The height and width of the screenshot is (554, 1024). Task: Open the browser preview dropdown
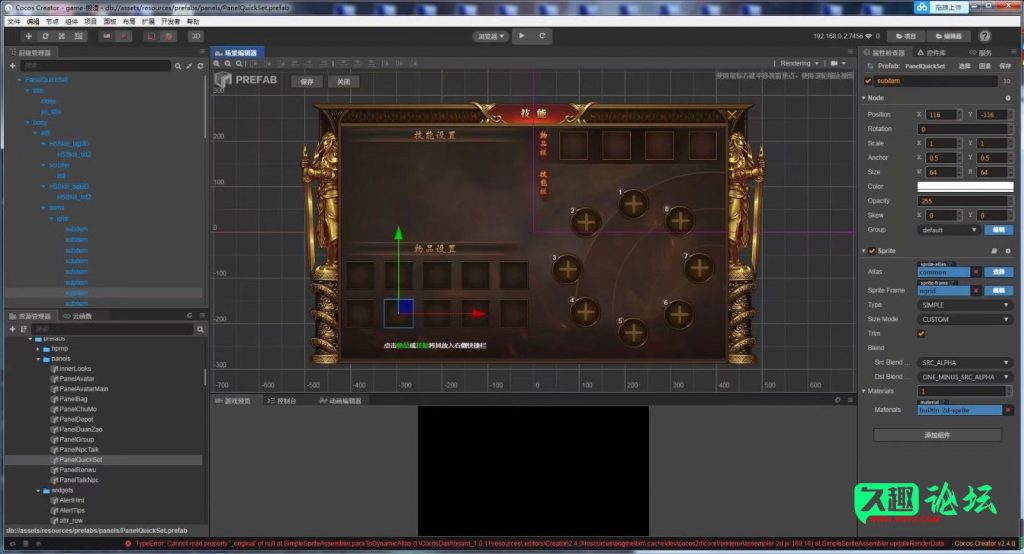491,37
